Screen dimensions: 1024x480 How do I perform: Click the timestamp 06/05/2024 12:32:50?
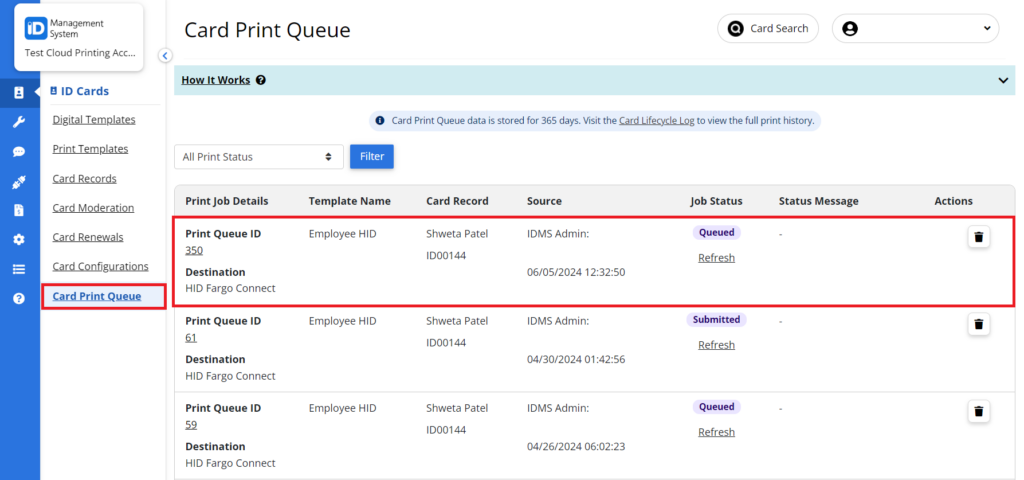point(576,272)
